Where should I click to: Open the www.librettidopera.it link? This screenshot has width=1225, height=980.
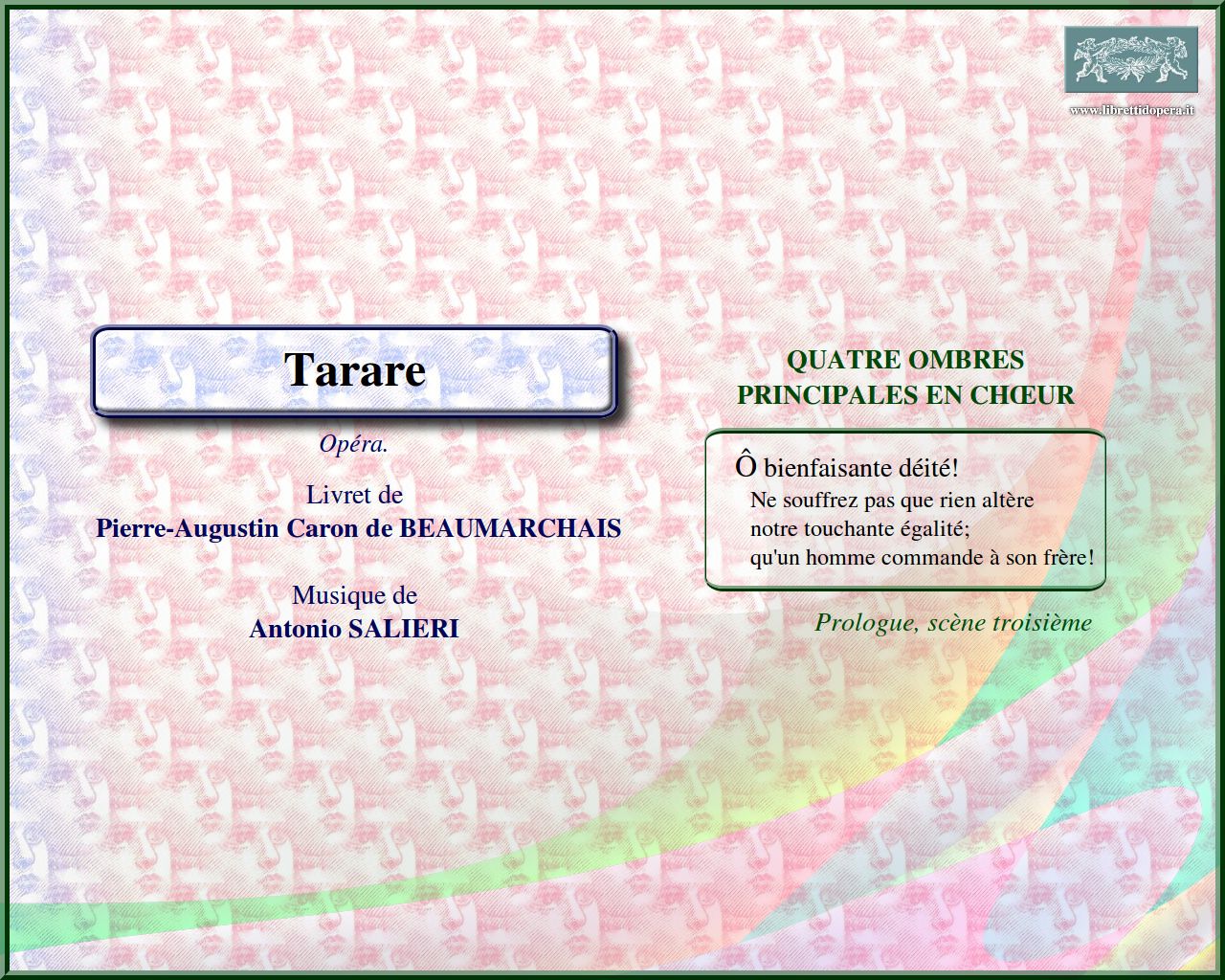coord(1131,110)
